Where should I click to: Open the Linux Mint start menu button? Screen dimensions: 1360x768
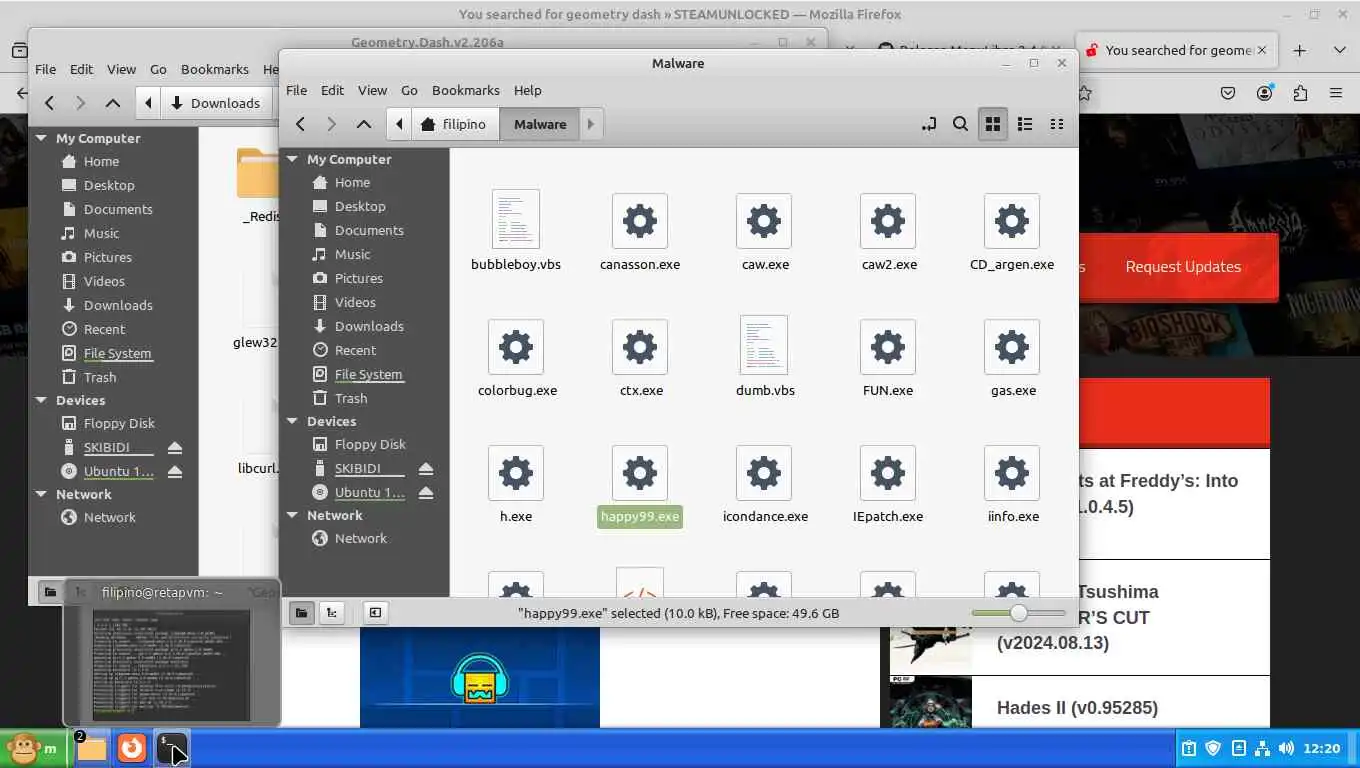(x=34, y=748)
